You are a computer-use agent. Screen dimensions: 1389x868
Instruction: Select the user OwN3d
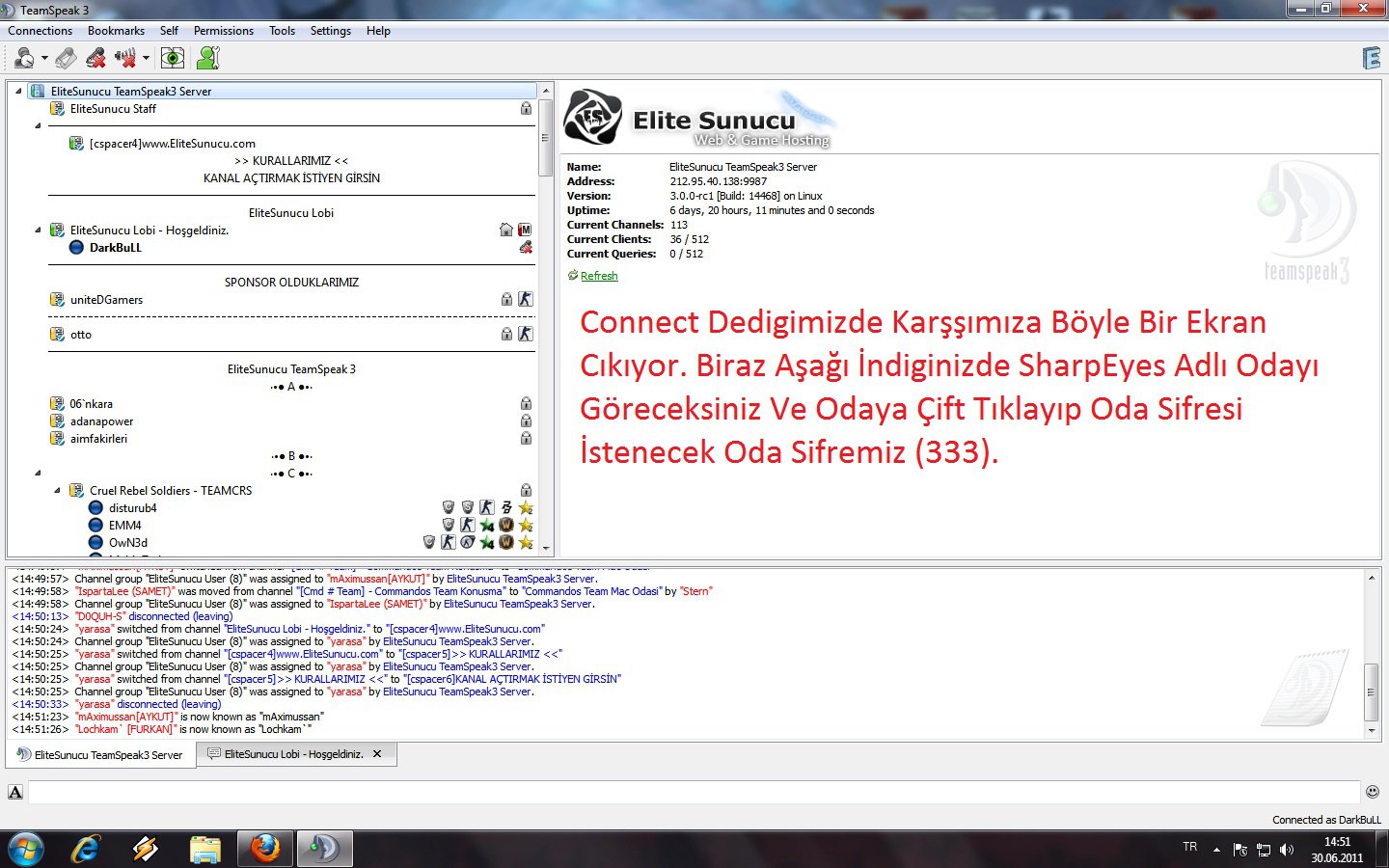(x=128, y=543)
